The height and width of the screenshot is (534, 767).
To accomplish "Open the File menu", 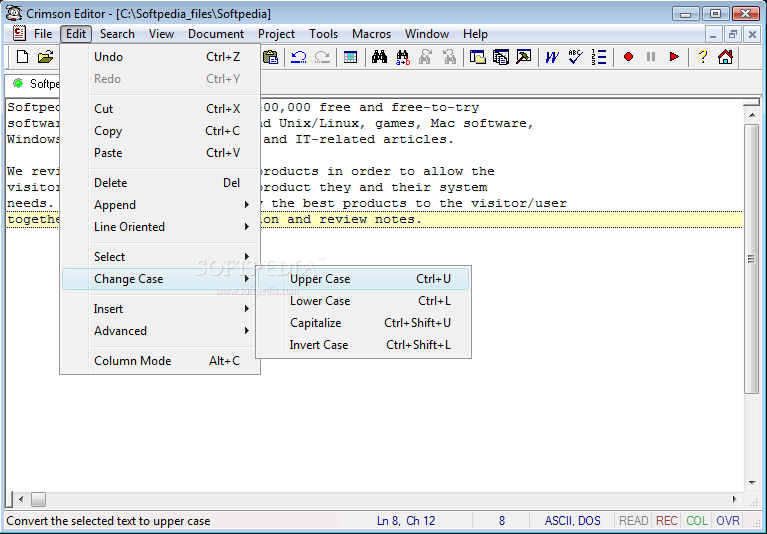I will [x=43, y=34].
